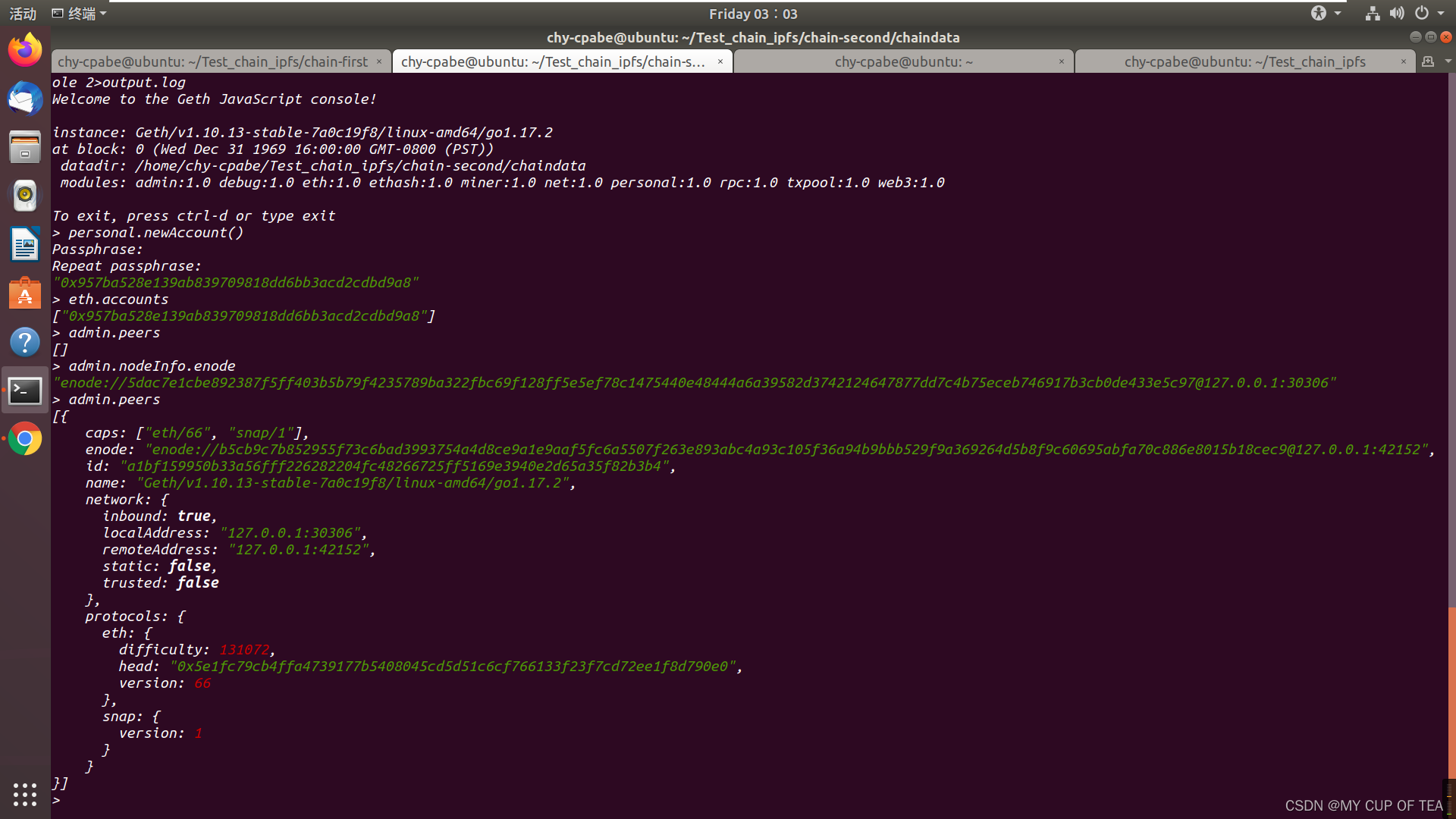Launch LibreOffice Writer from the dock
This screenshot has width=1456, height=819.
25,244
